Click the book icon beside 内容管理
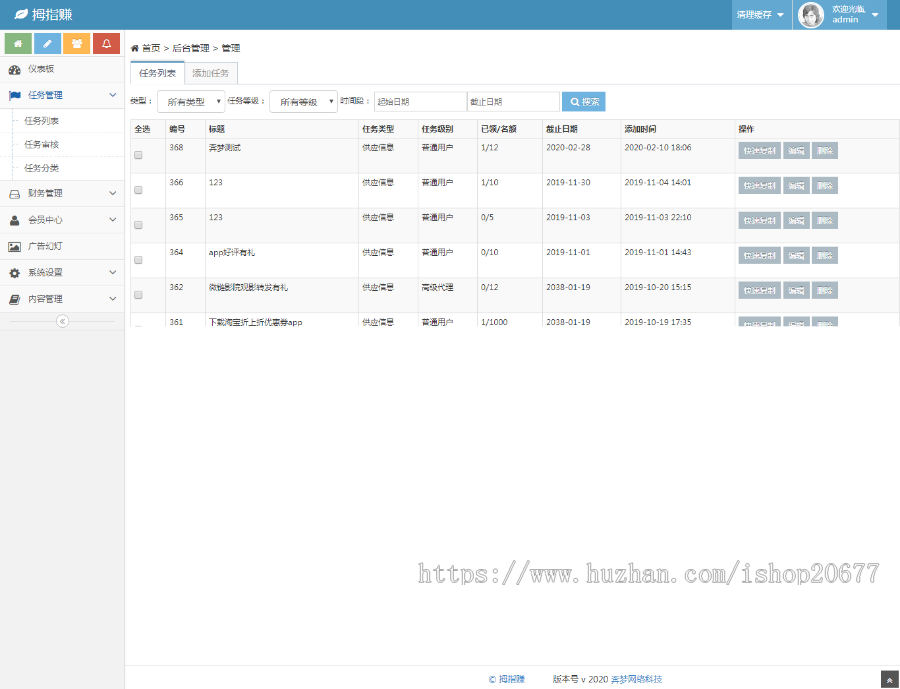 [x=14, y=299]
